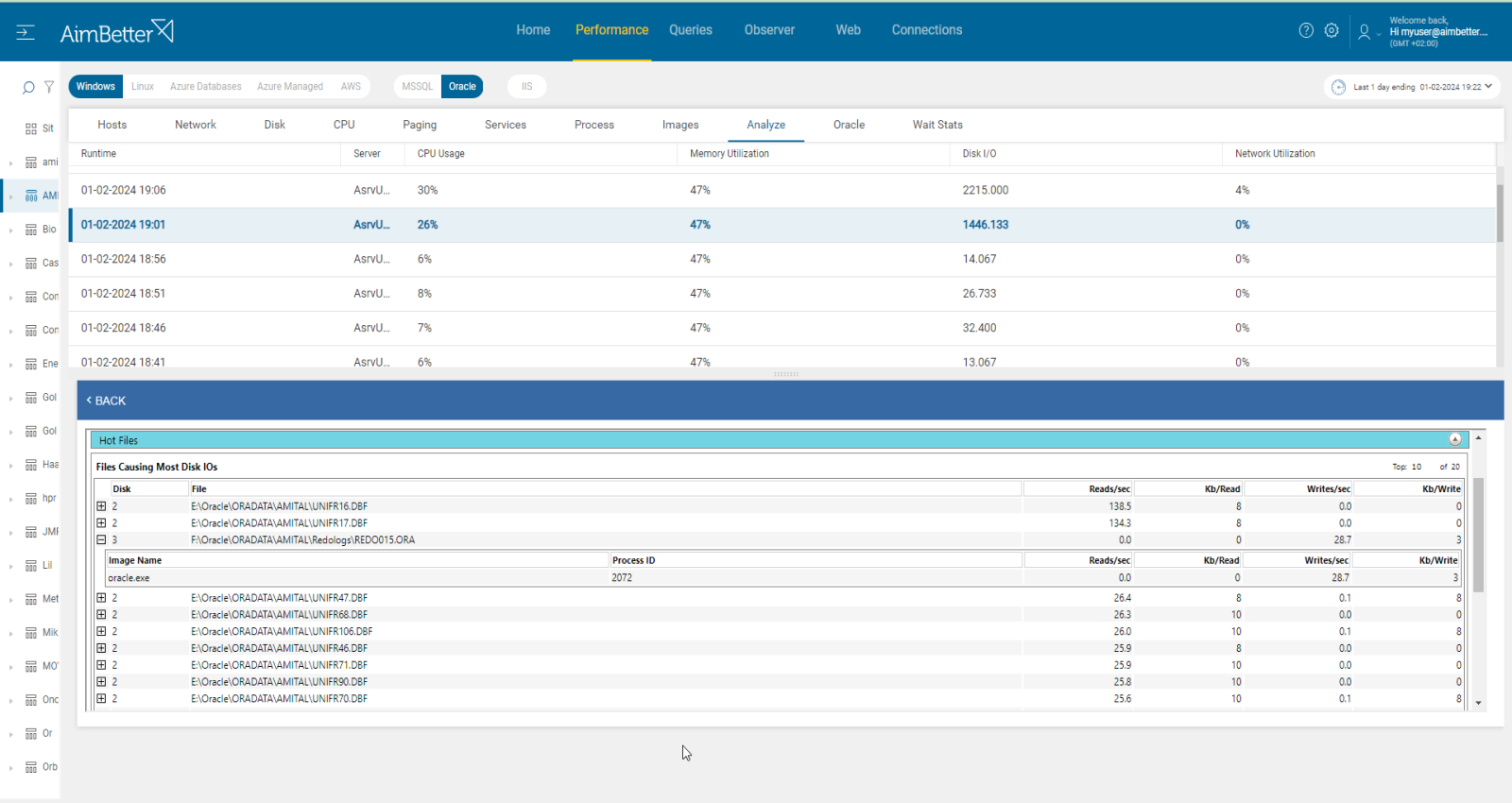Open the Connections menu
Screen dimensions: 1512x803
point(927,30)
